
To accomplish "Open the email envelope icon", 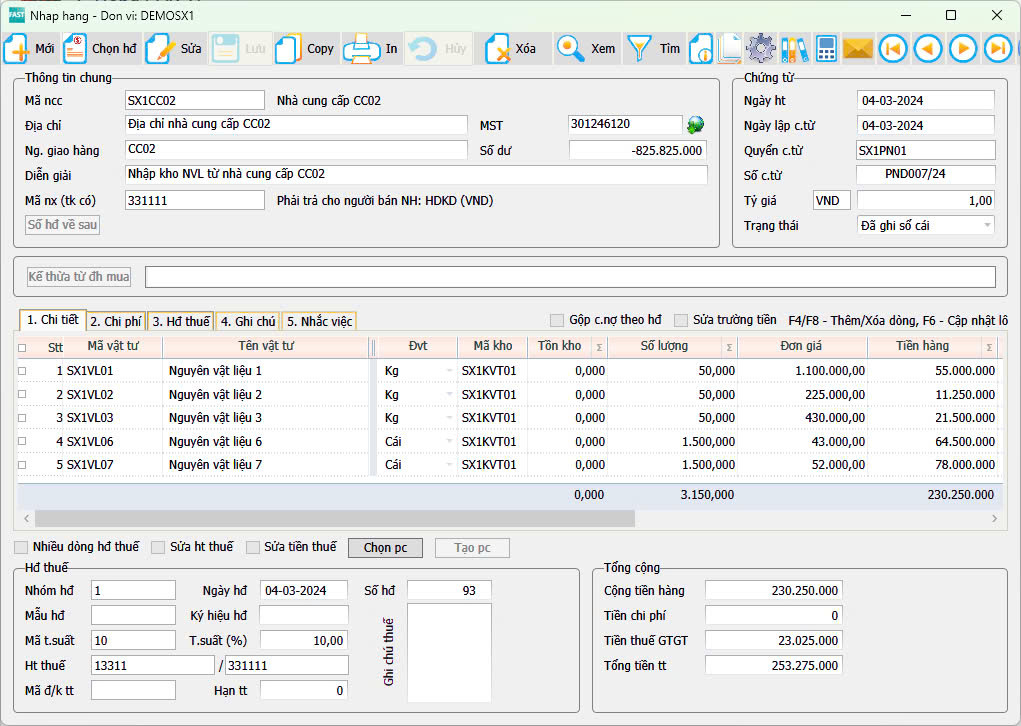I will point(857,48).
